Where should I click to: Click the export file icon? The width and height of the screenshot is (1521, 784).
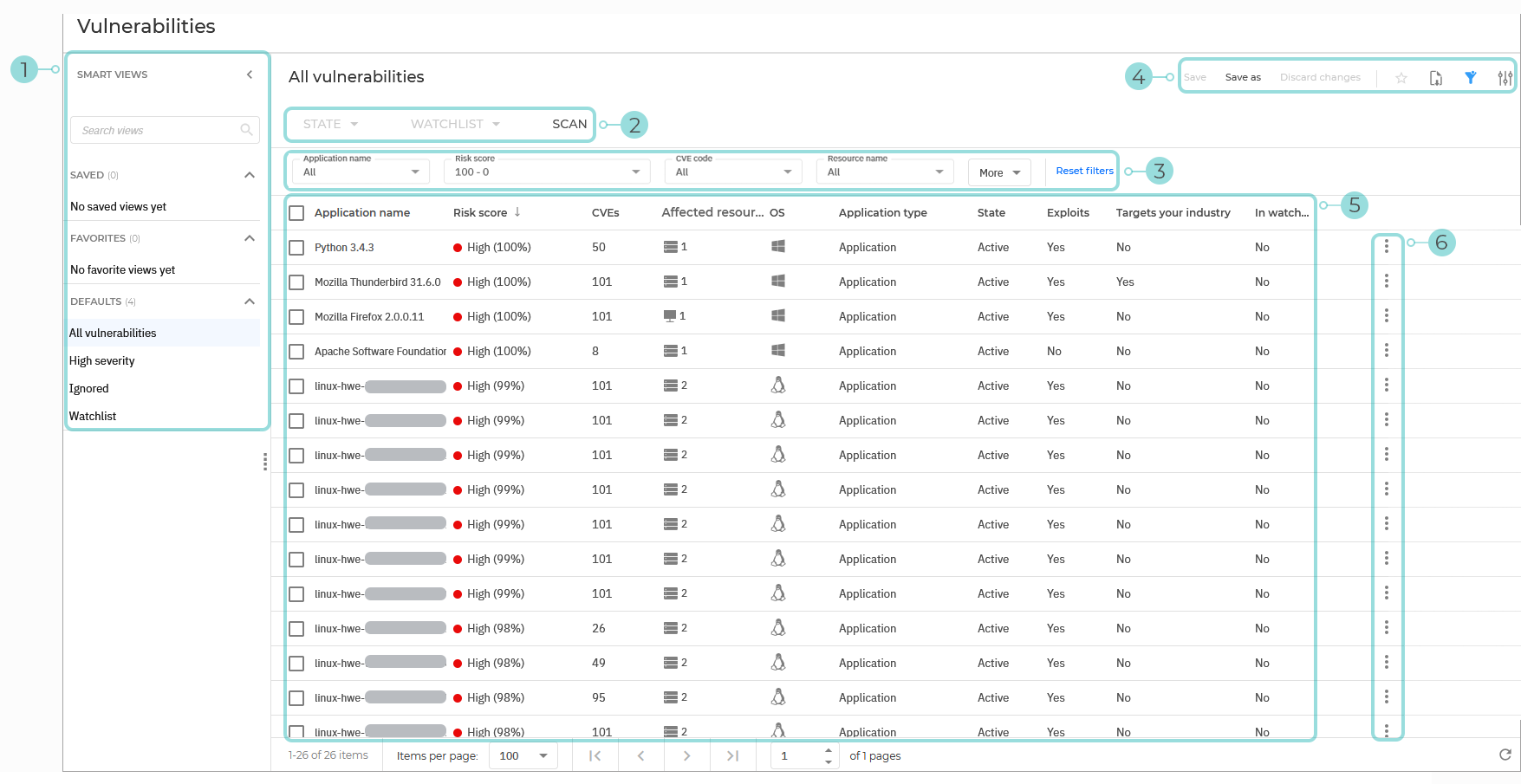1435,78
